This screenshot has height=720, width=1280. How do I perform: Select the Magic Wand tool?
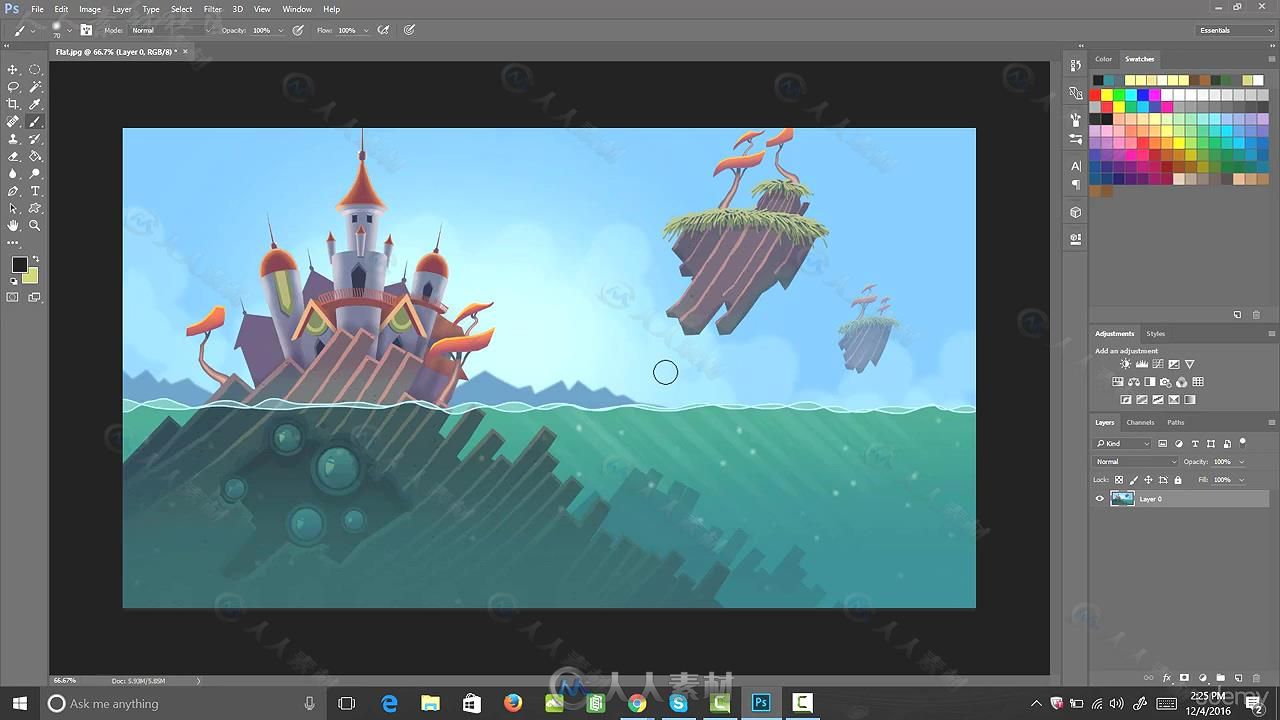35,87
